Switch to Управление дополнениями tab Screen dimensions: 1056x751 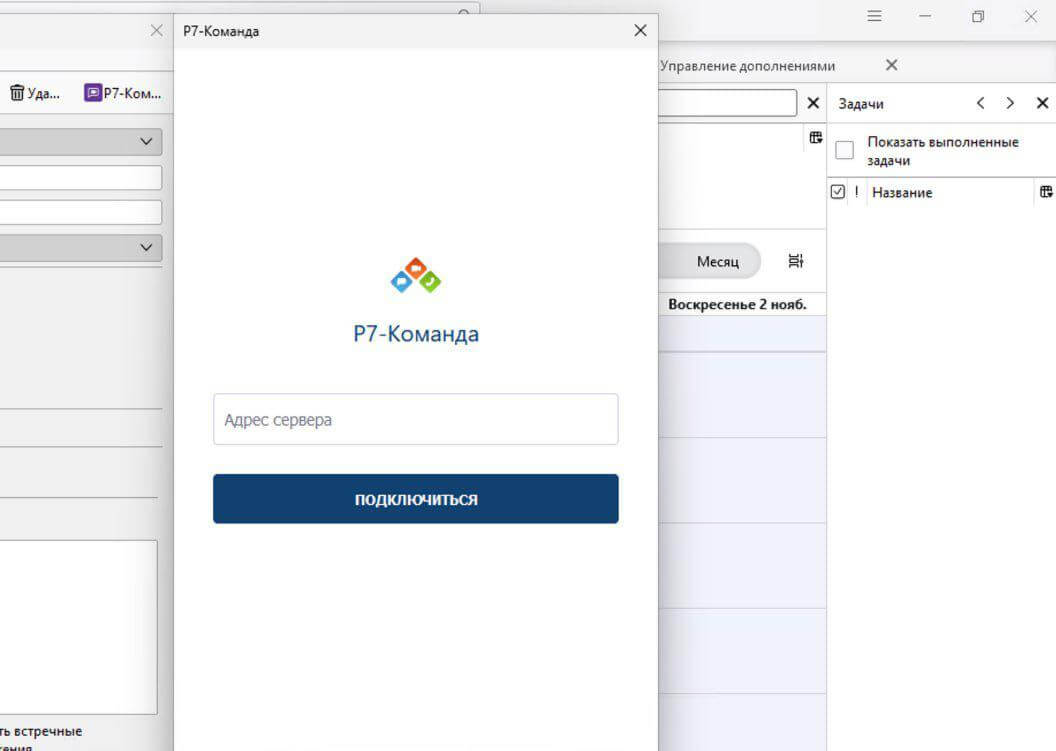[747, 65]
